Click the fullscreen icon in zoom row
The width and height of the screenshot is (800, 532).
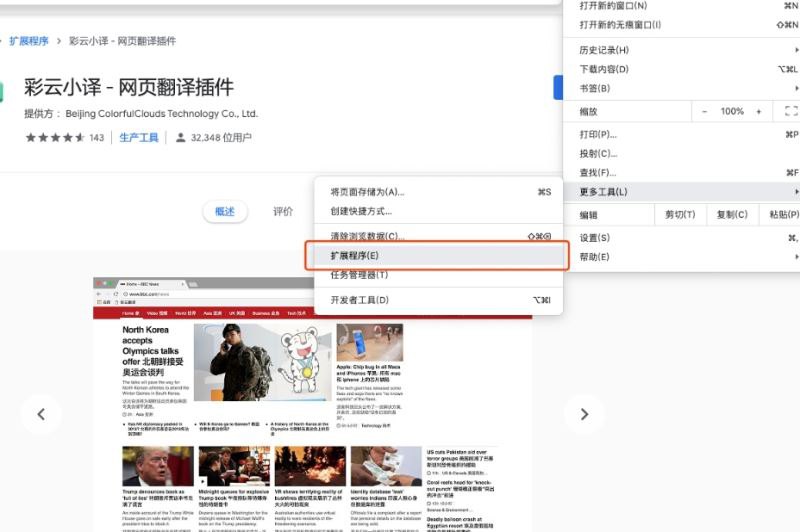coord(790,111)
